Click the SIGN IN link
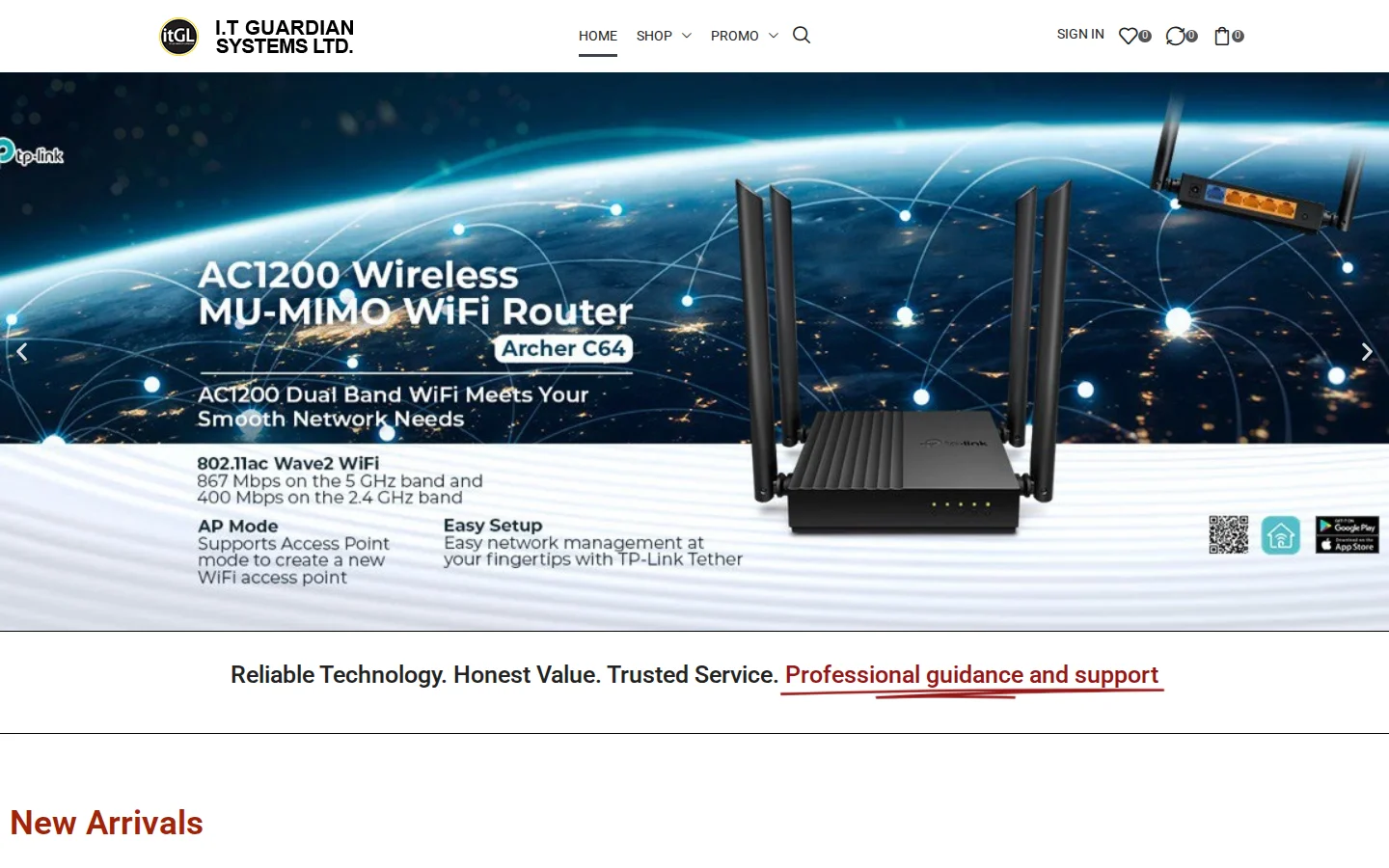Screen dimensions: 1389x868 pyautogui.click(x=1080, y=34)
